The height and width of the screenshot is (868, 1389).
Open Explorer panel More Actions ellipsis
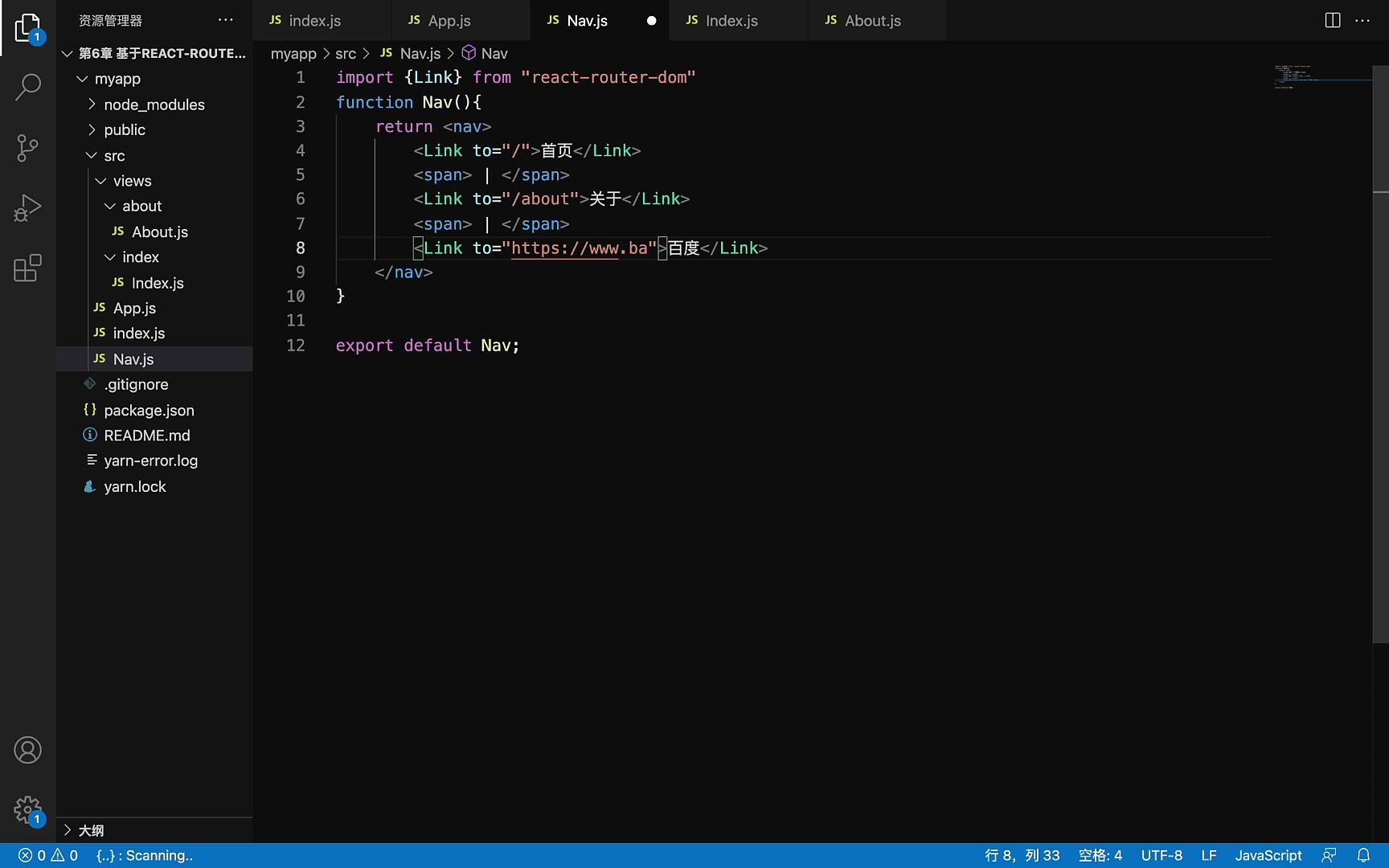226,20
